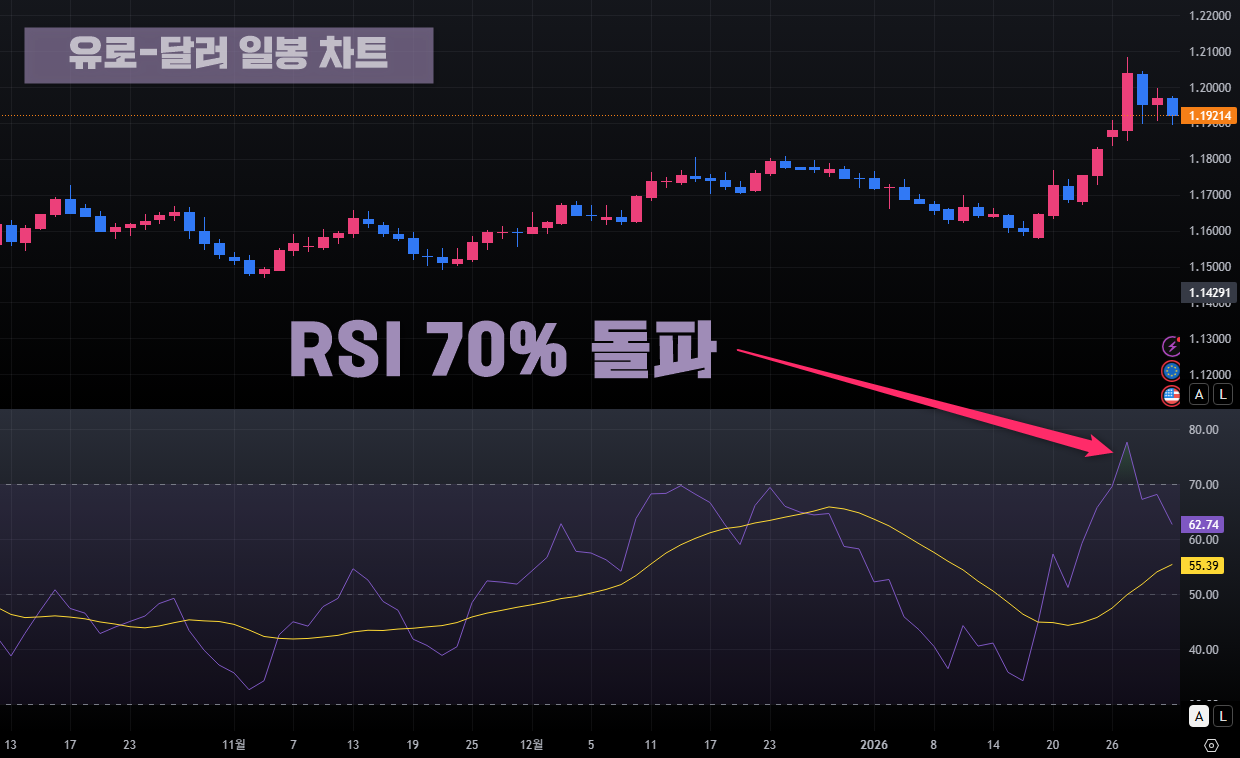Image resolution: width=1240 pixels, height=758 pixels.
Task: Click the United States flag icon
Action: click(1171, 395)
